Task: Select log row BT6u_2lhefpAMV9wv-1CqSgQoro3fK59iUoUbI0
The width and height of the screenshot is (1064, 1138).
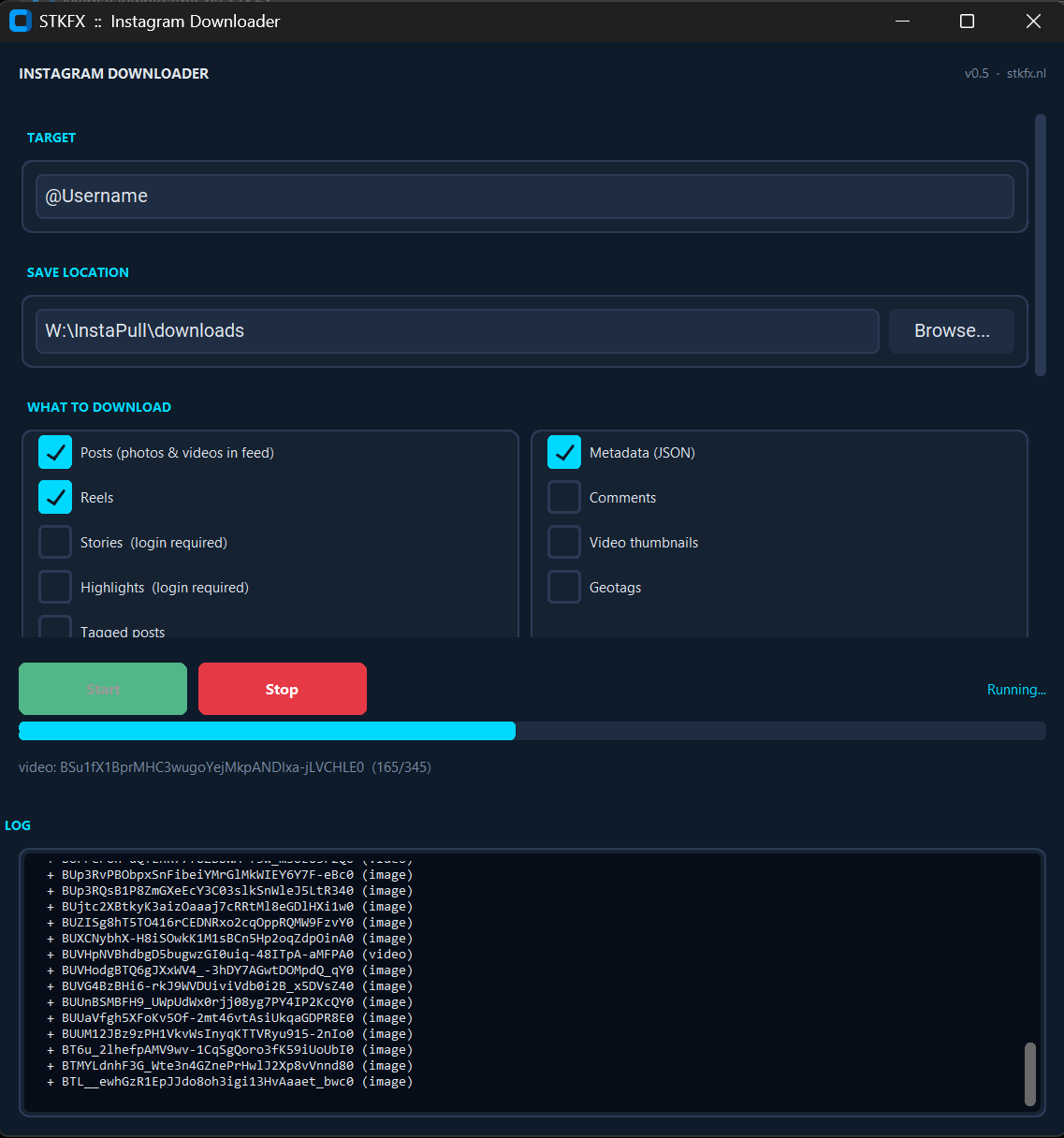Action: [230, 1049]
